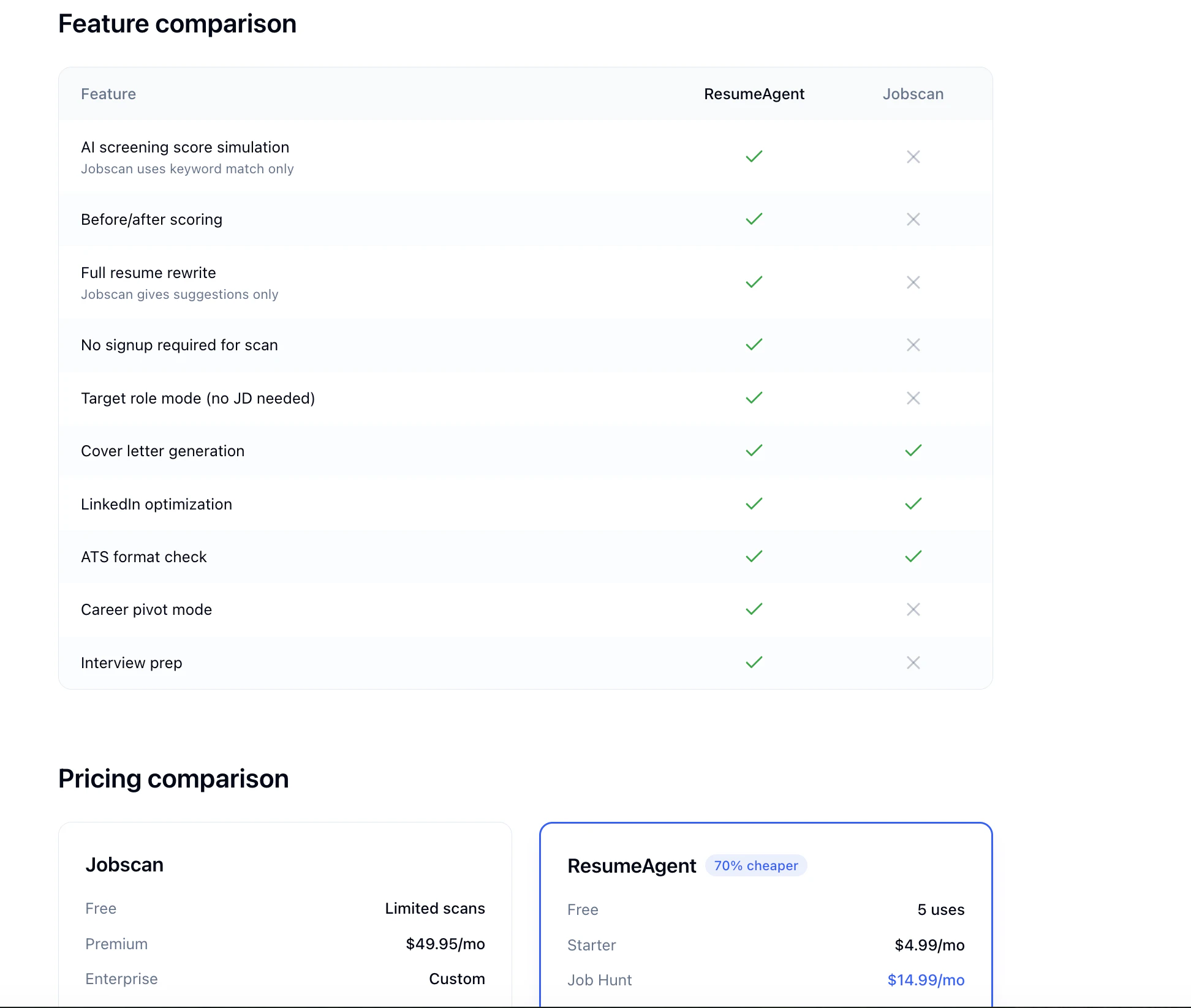The width and height of the screenshot is (1191, 1008).
Task: Click Jobscan X for No signup required row
Action: click(x=913, y=345)
